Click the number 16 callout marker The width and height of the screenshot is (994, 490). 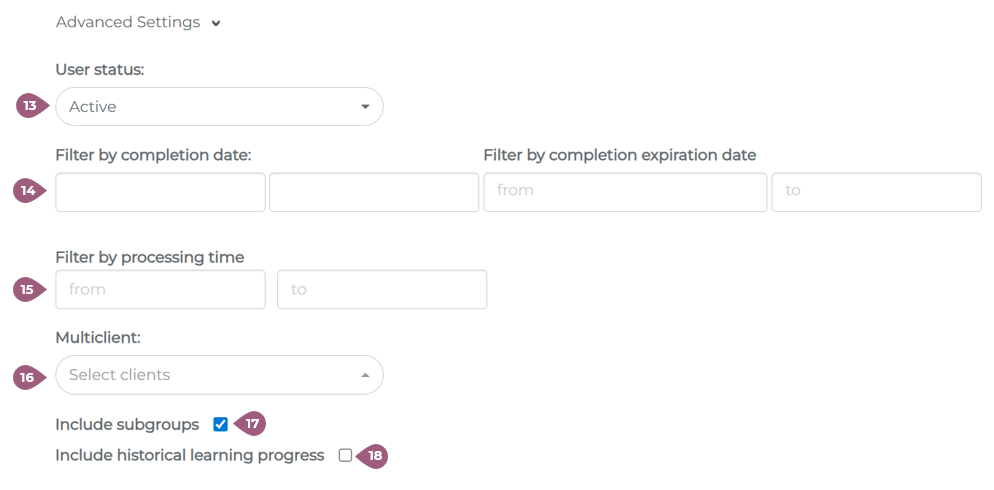pyautogui.click(x=30, y=376)
